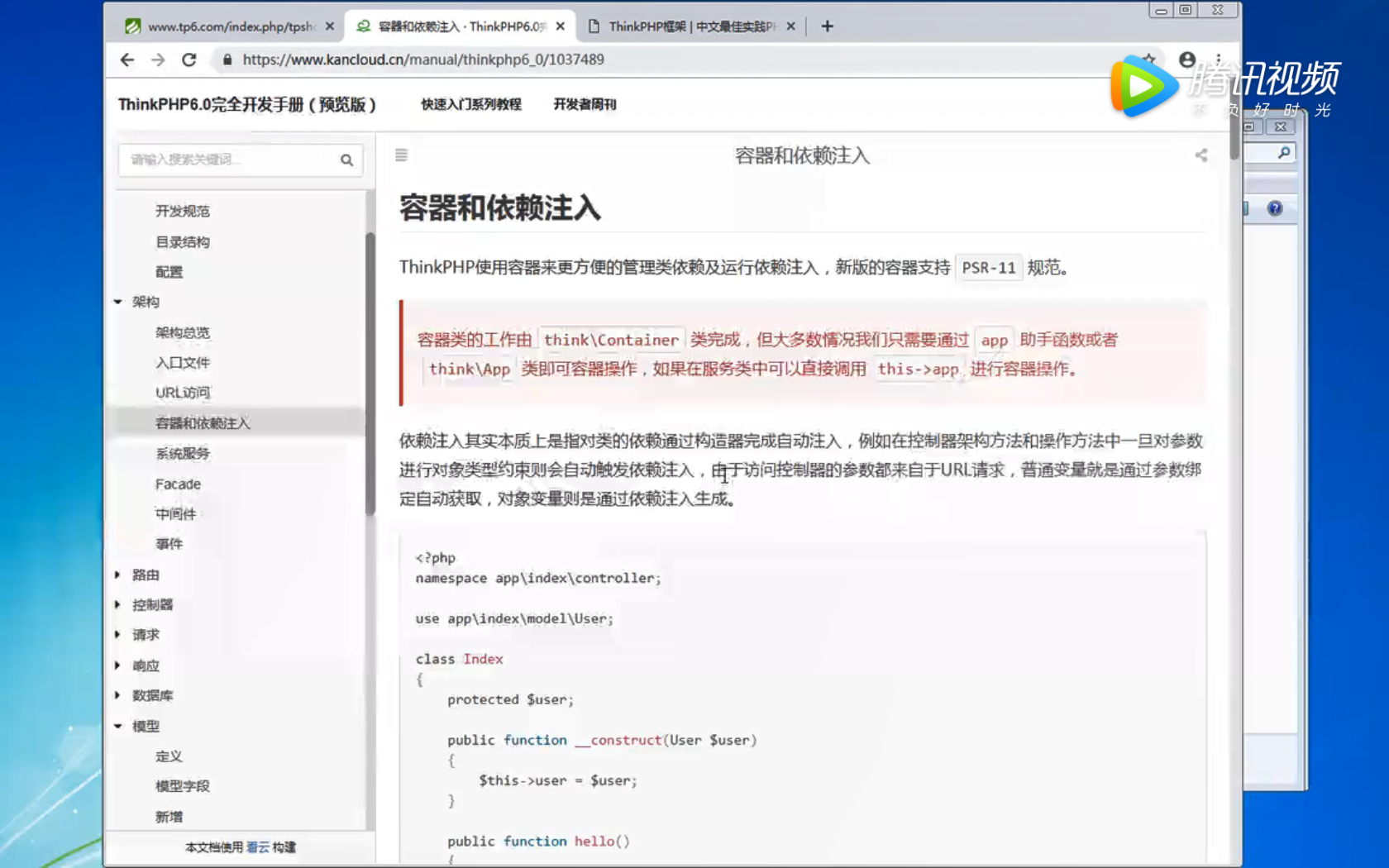Open 架构总览 in sidebar

pyautogui.click(x=183, y=332)
